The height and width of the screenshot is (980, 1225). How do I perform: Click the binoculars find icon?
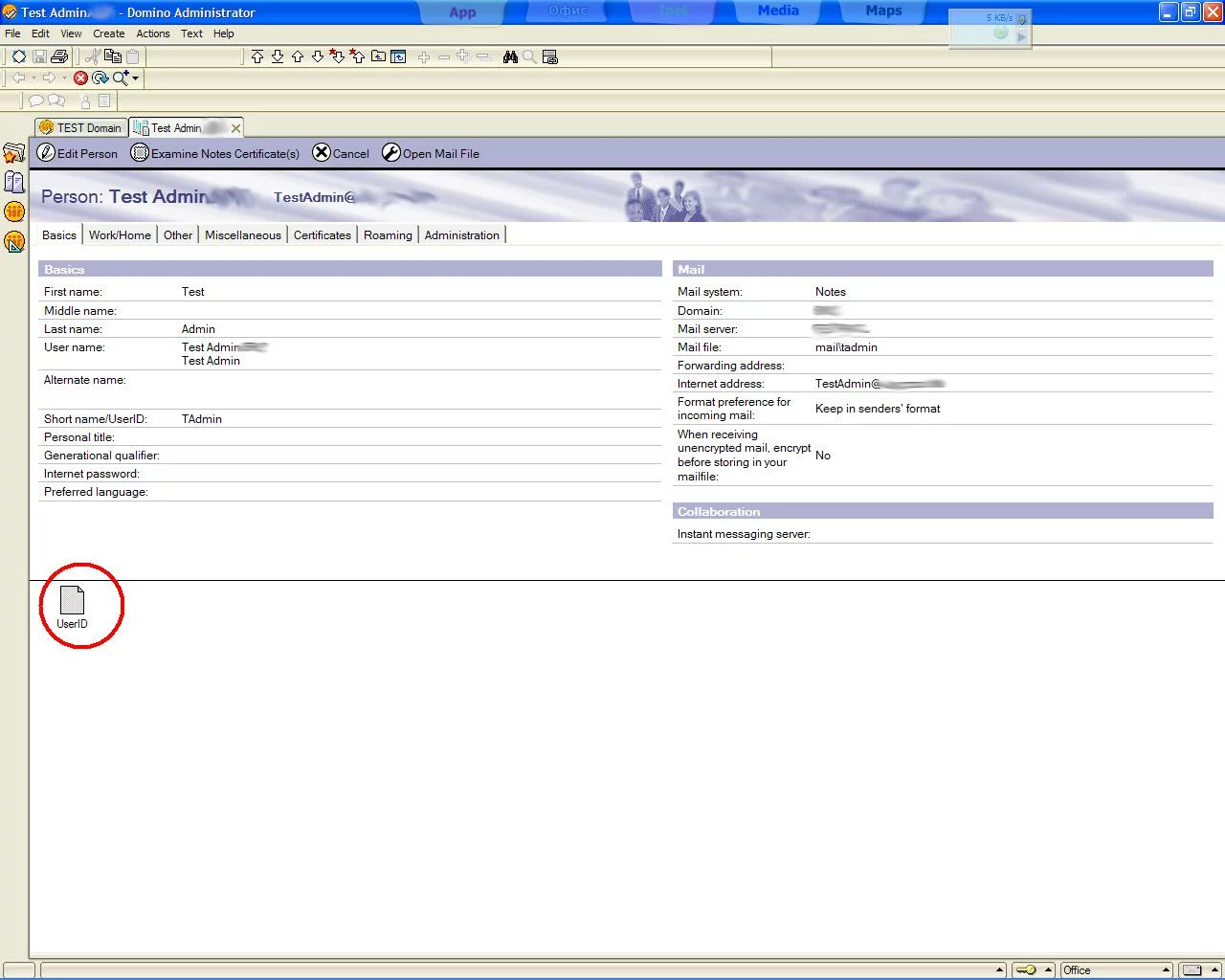pyautogui.click(x=510, y=56)
